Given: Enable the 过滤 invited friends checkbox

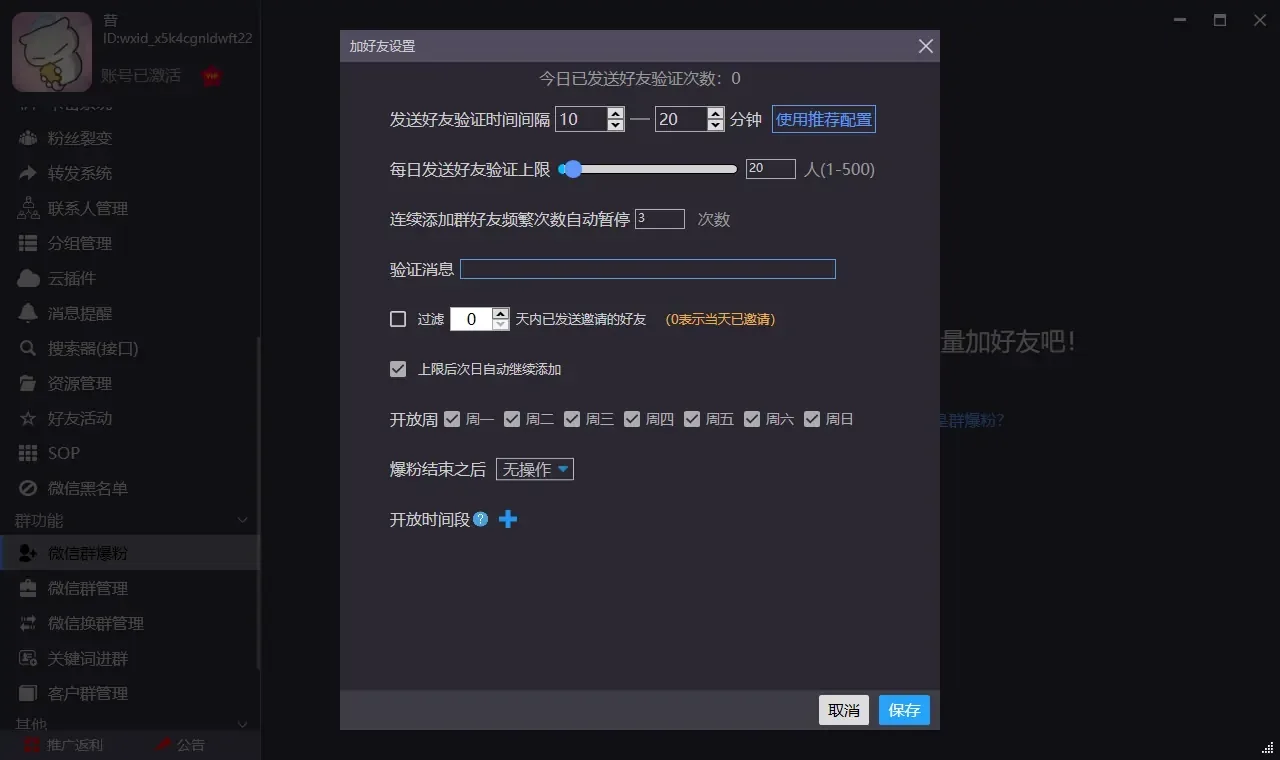Looking at the screenshot, I should click(x=398, y=319).
